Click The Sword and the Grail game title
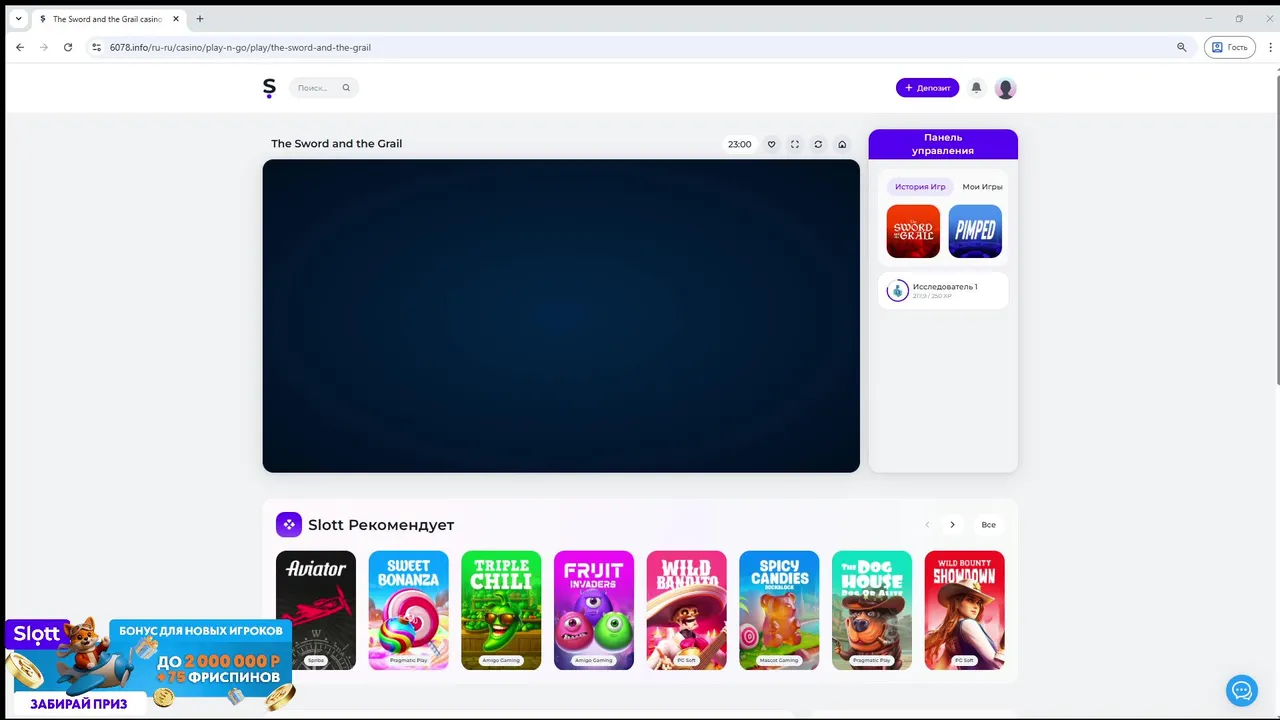Viewport: 1280px width, 720px height. (x=336, y=144)
